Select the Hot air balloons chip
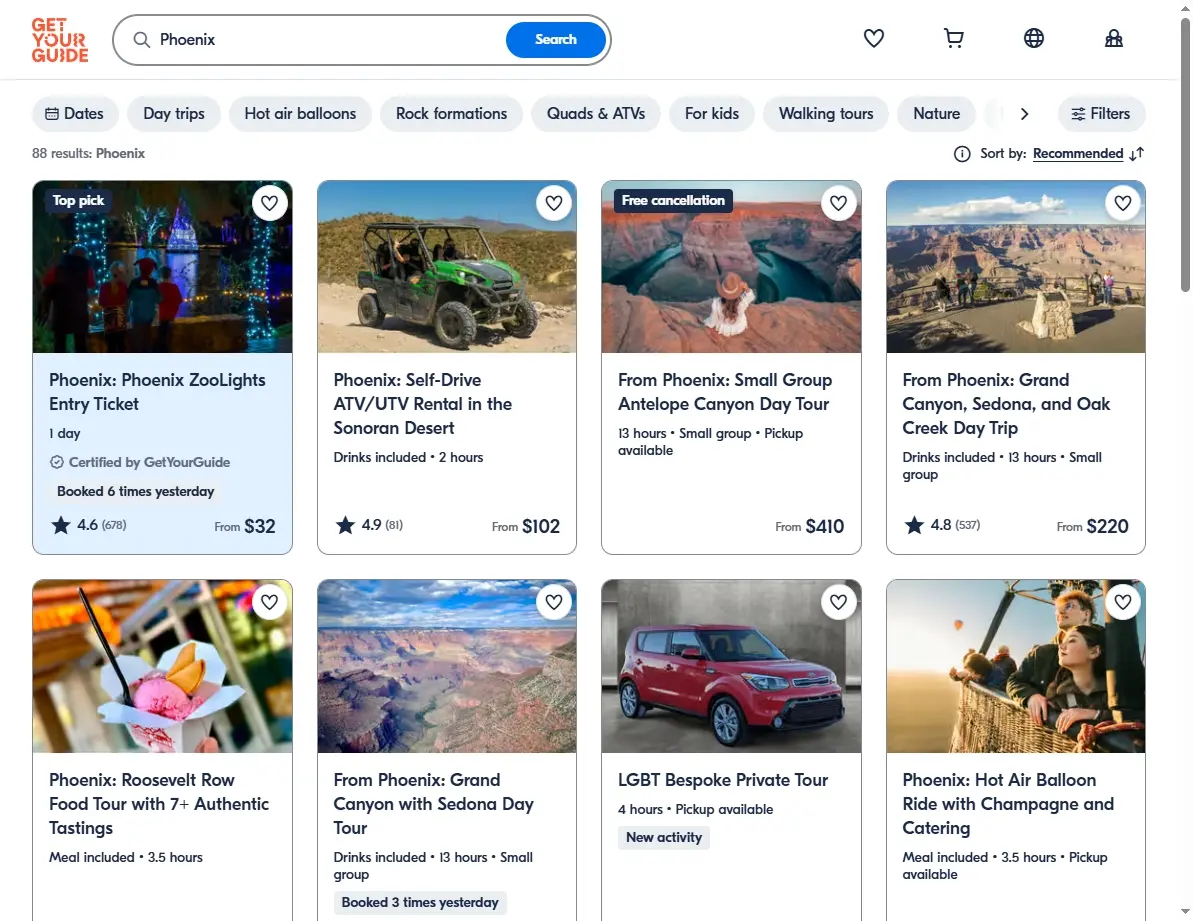This screenshot has width=1193, height=921. click(x=300, y=114)
